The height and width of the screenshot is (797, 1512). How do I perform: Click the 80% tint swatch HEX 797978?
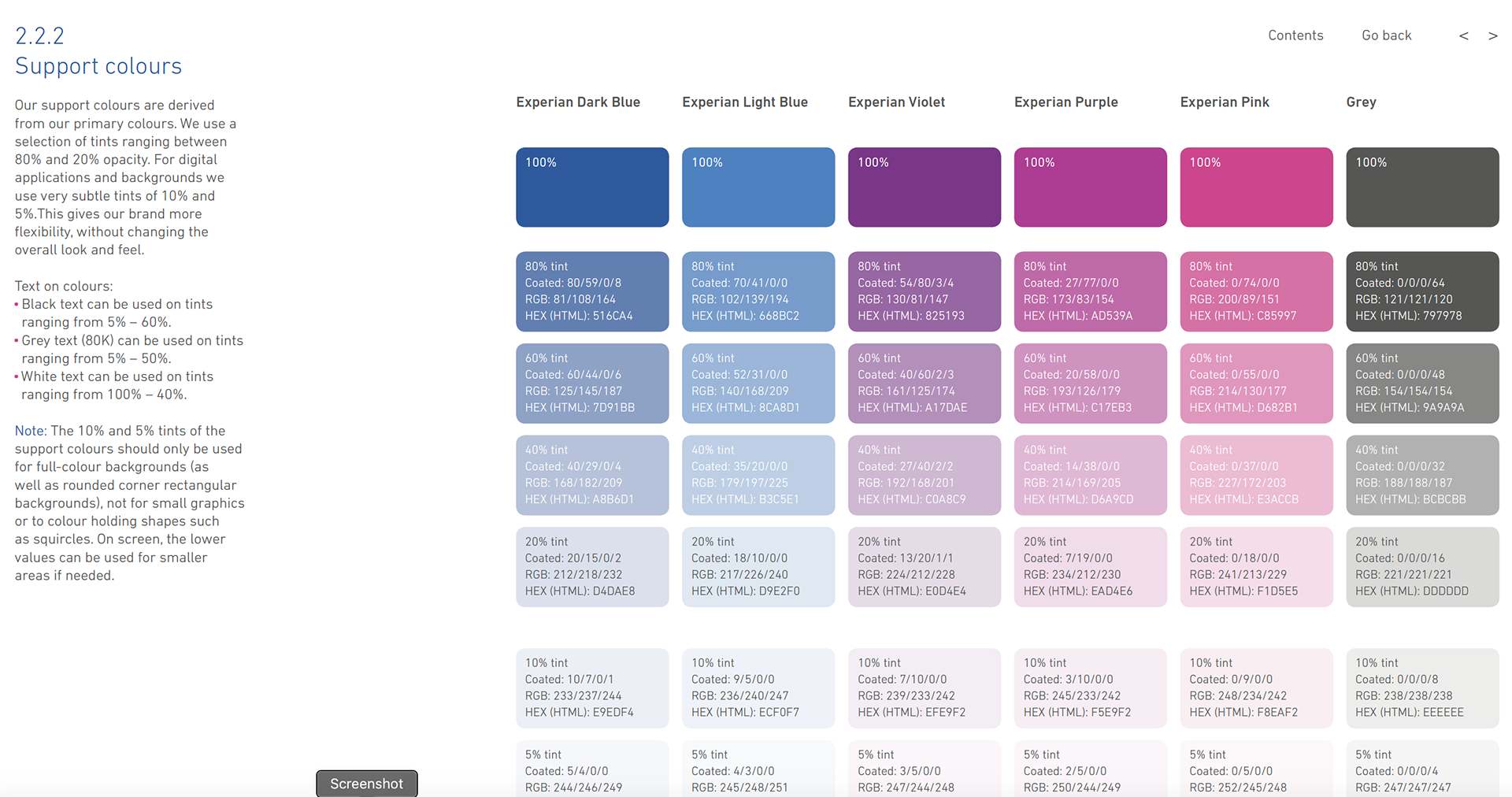(1423, 291)
